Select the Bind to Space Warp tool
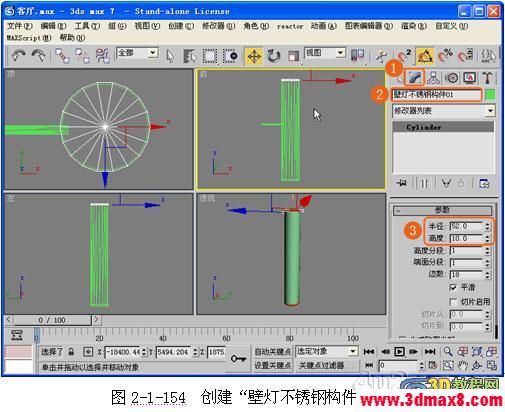The height and width of the screenshot is (412, 505). [103, 55]
